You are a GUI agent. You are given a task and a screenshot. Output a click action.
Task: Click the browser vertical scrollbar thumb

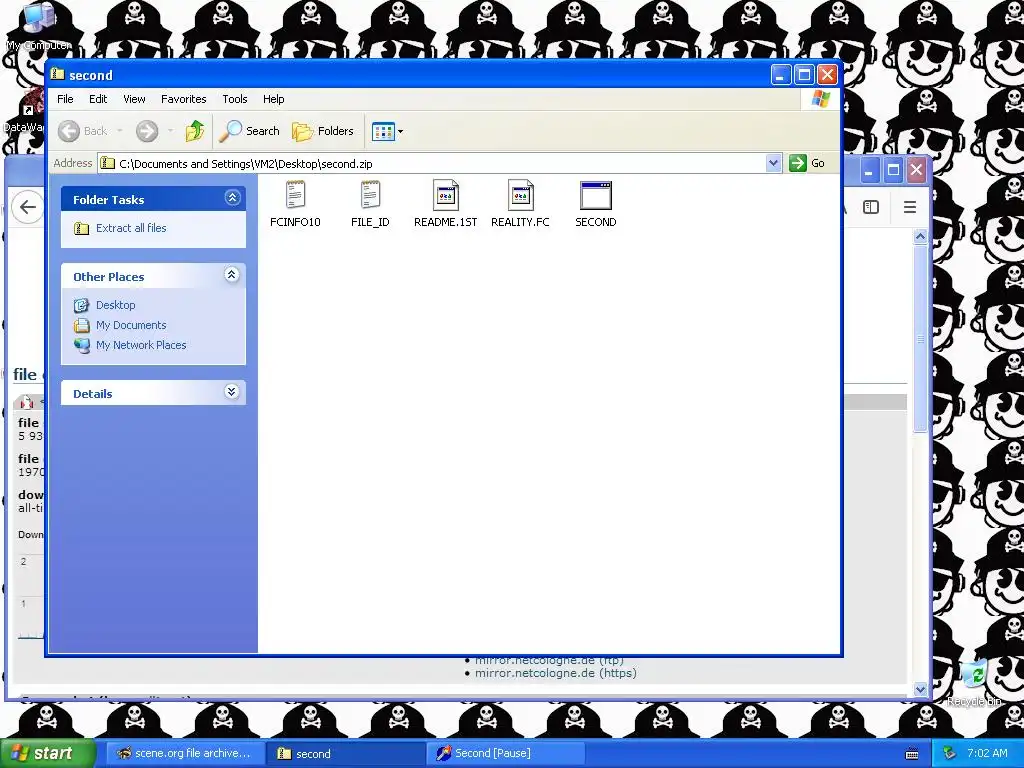(920, 338)
